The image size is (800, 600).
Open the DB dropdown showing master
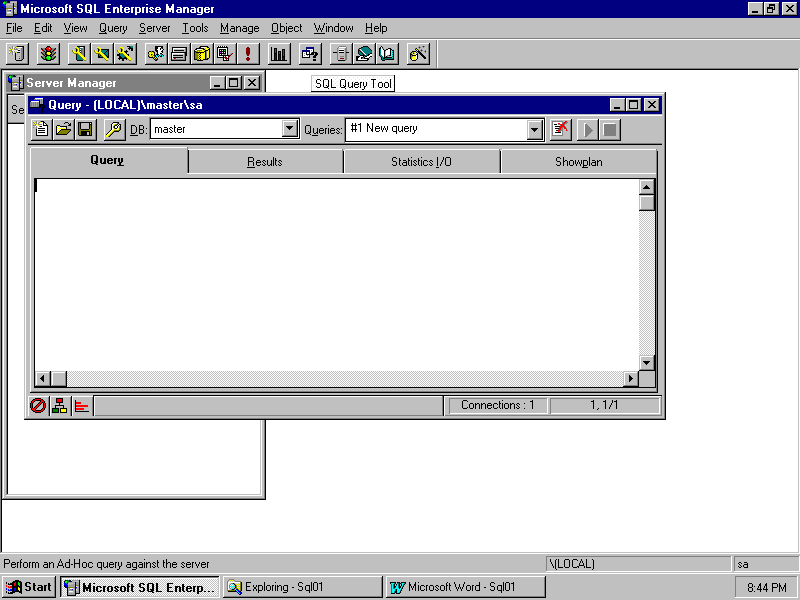point(290,129)
